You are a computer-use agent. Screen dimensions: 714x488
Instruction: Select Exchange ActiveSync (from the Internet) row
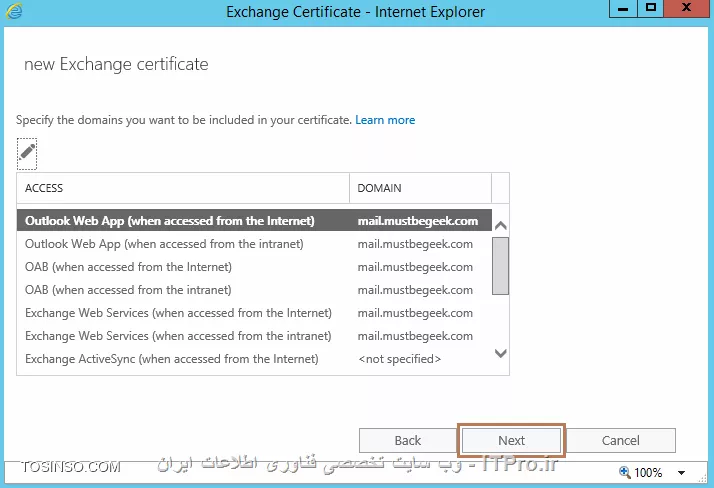point(254,359)
